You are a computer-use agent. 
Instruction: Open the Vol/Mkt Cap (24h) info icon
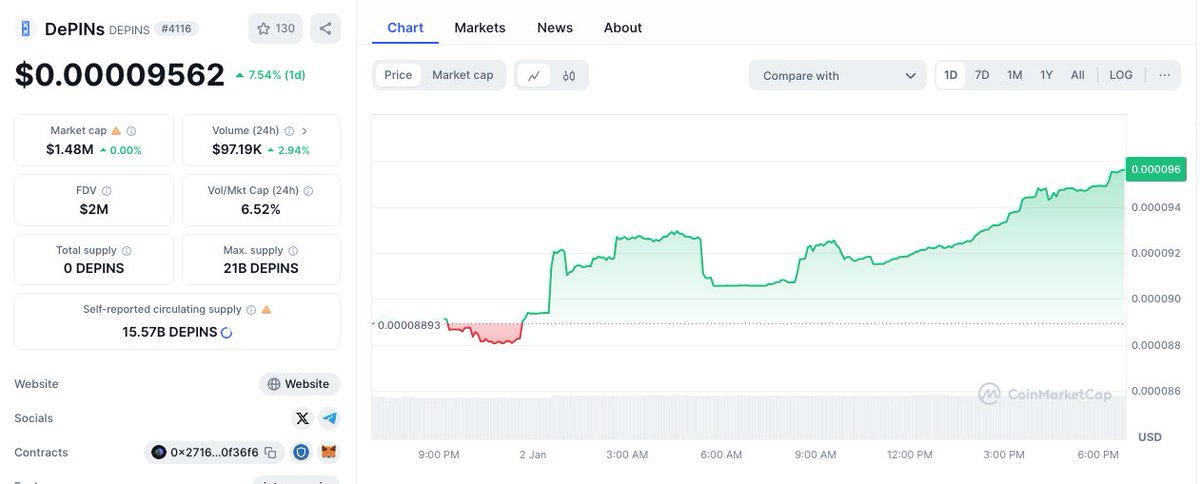pyautogui.click(x=308, y=191)
